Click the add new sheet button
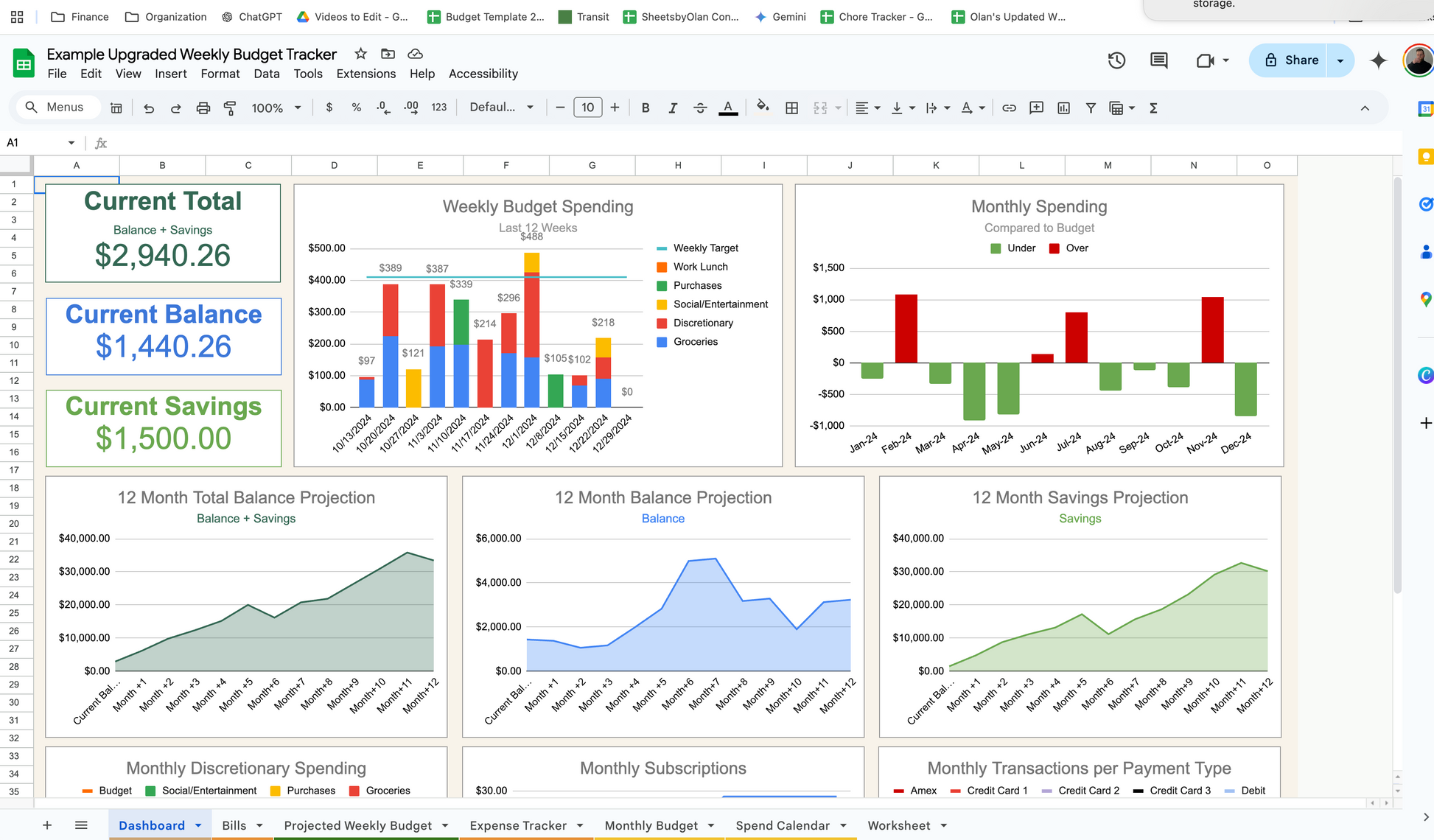 [47, 825]
